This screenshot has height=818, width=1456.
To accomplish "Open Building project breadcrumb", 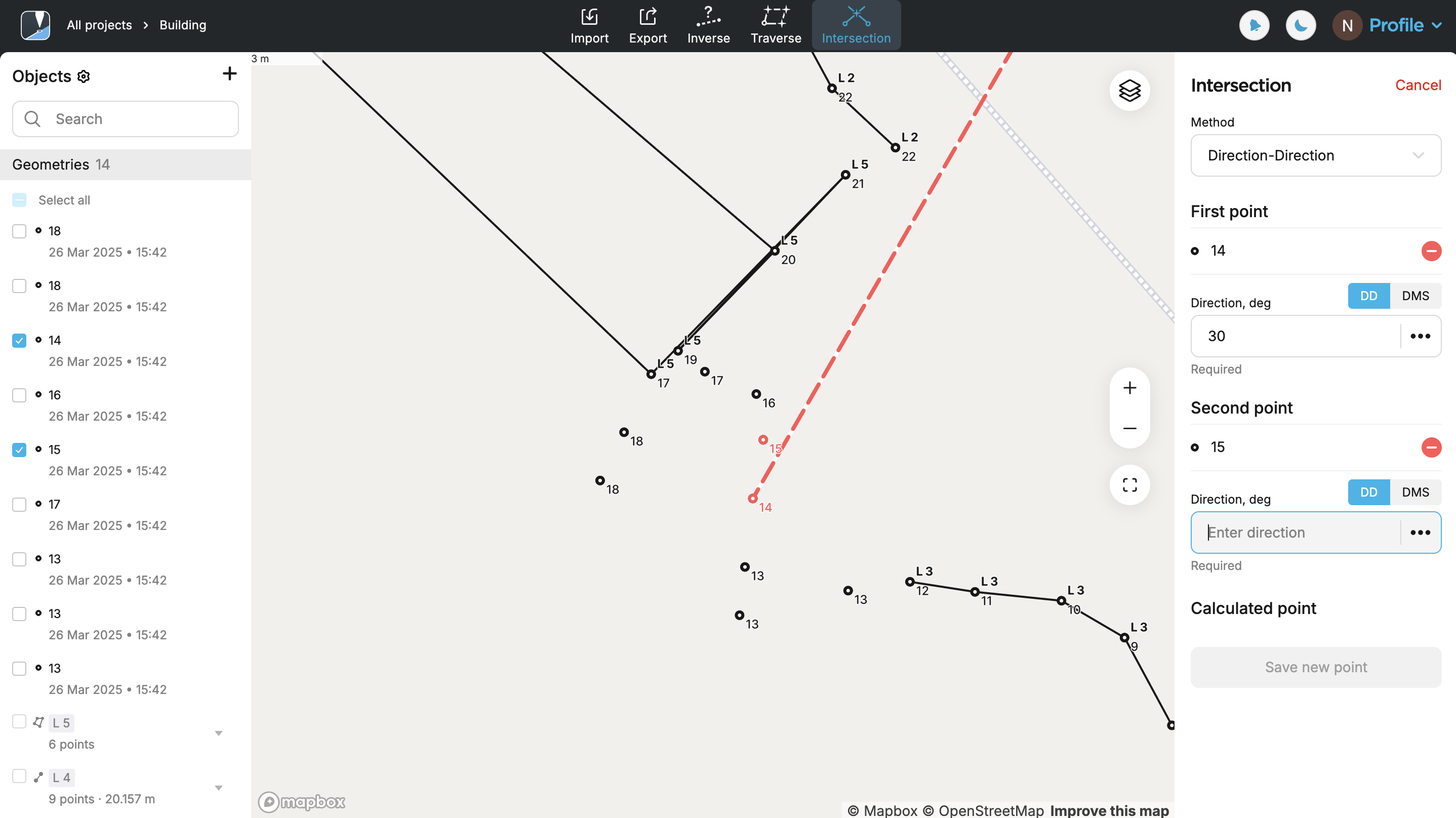I will (183, 25).
